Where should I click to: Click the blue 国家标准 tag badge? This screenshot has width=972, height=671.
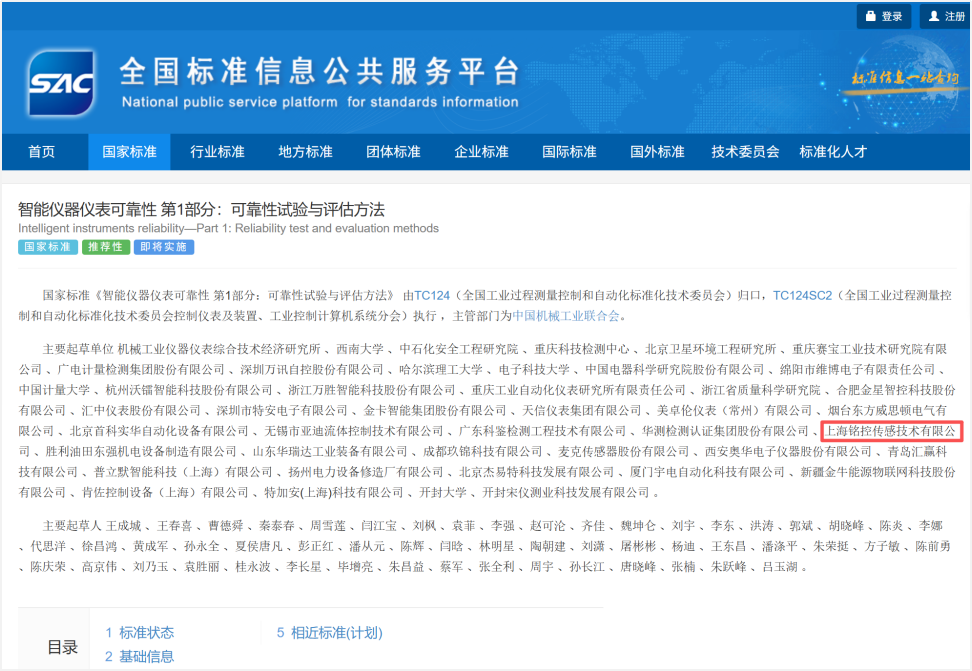tap(47, 247)
